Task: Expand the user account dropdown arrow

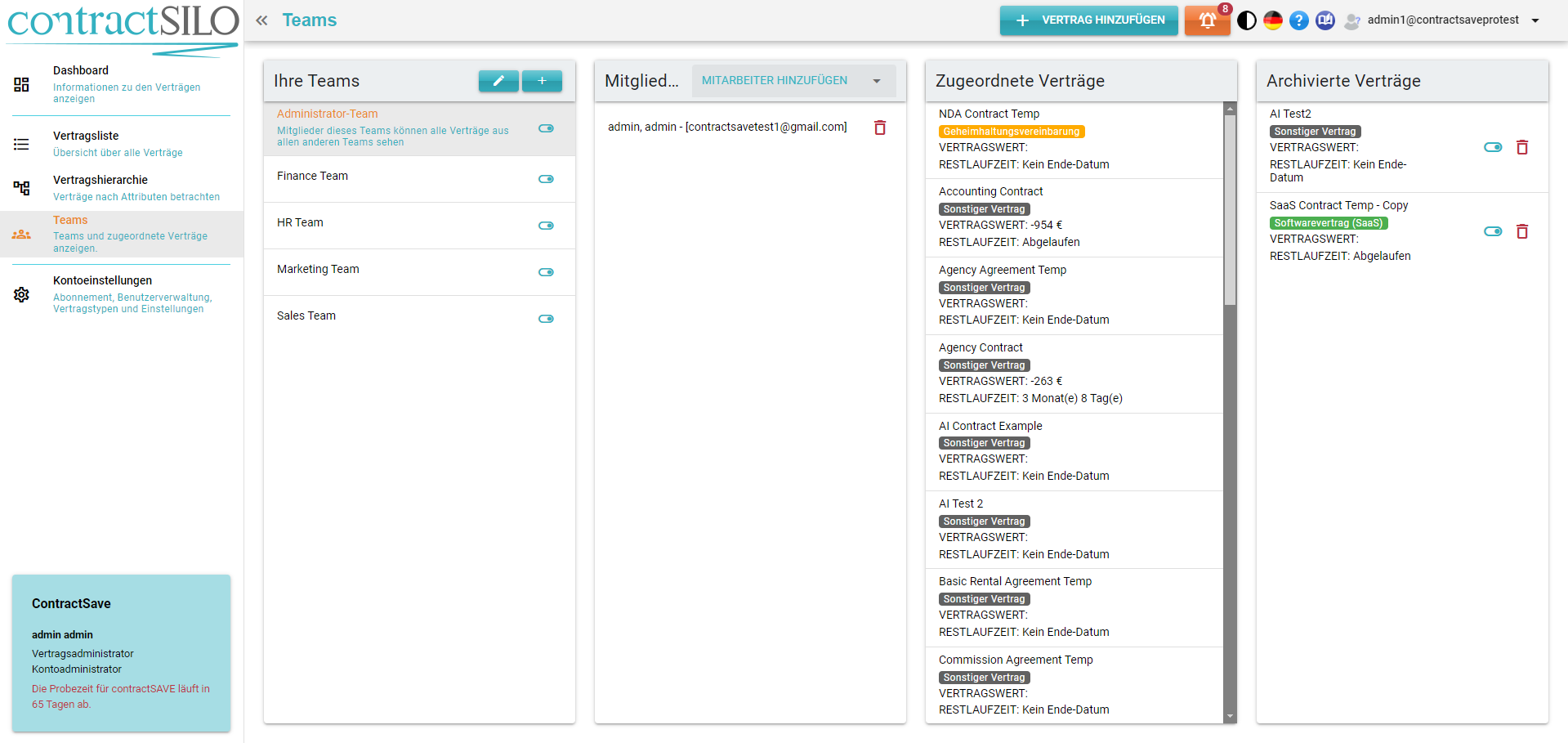Action: pyautogui.click(x=1535, y=20)
